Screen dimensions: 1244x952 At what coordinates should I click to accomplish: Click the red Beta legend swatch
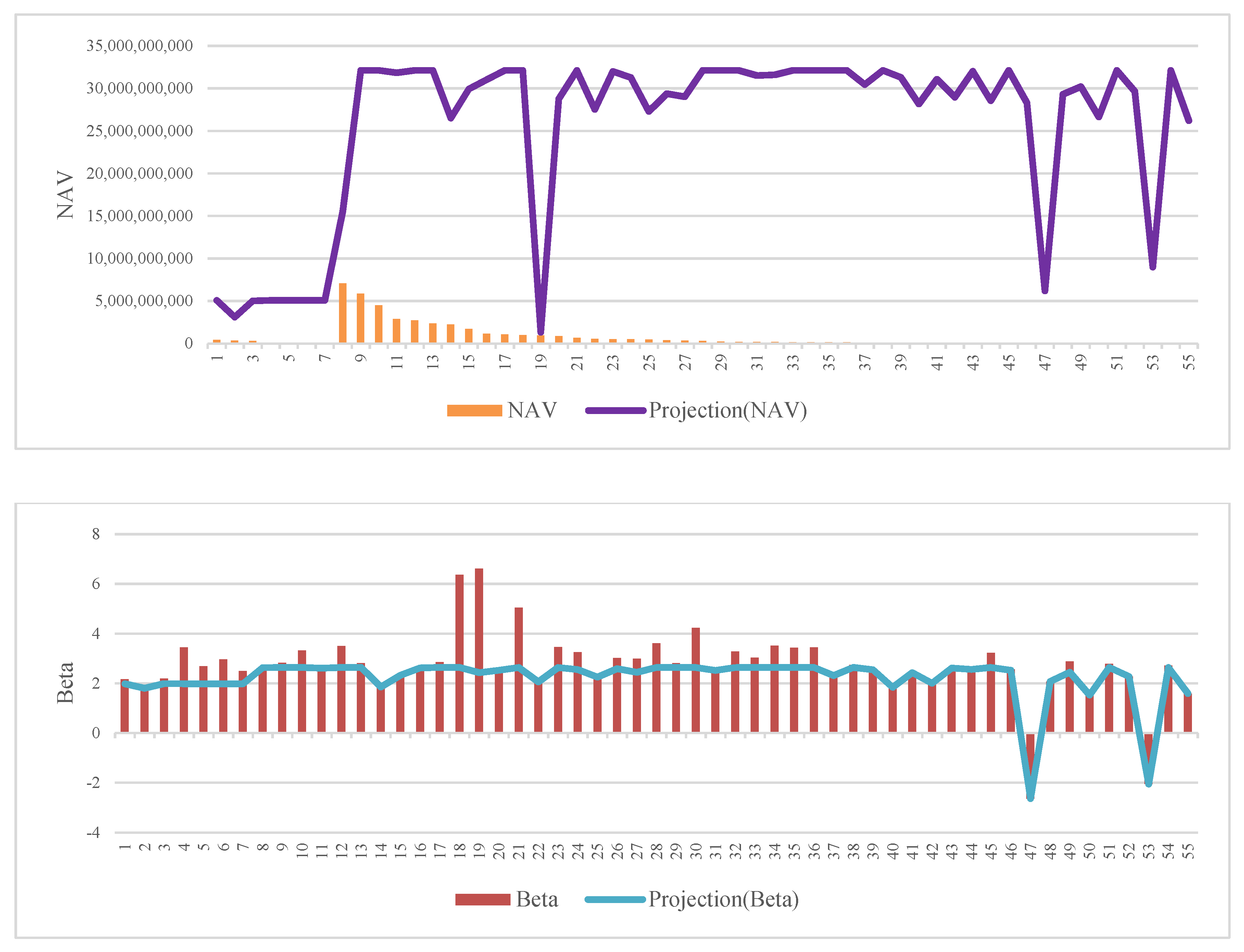click(483, 899)
